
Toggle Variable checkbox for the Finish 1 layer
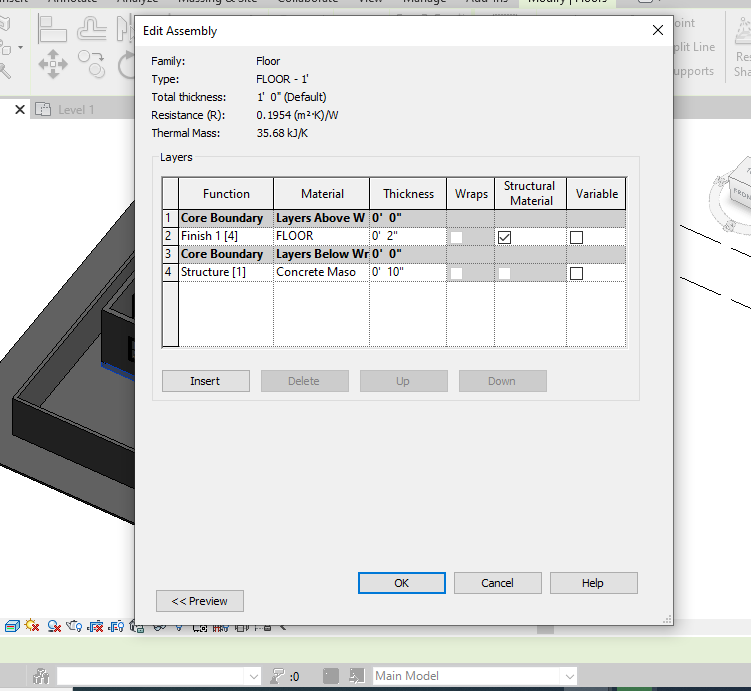(x=576, y=237)
